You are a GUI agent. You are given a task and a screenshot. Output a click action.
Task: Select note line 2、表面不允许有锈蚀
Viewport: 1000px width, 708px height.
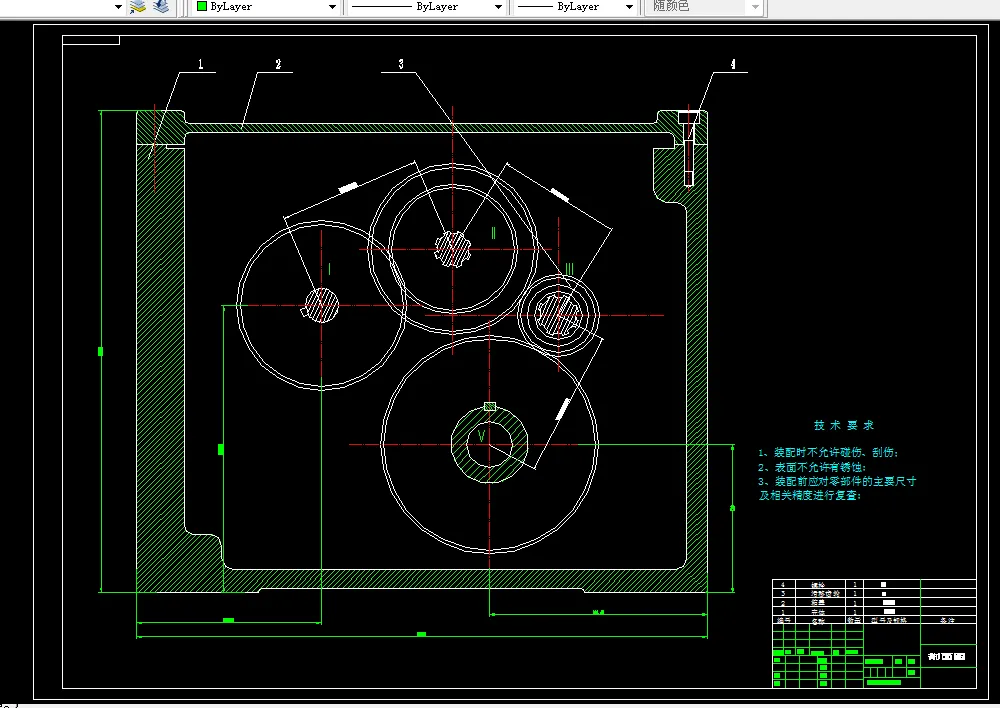click(x=811, y=467)
